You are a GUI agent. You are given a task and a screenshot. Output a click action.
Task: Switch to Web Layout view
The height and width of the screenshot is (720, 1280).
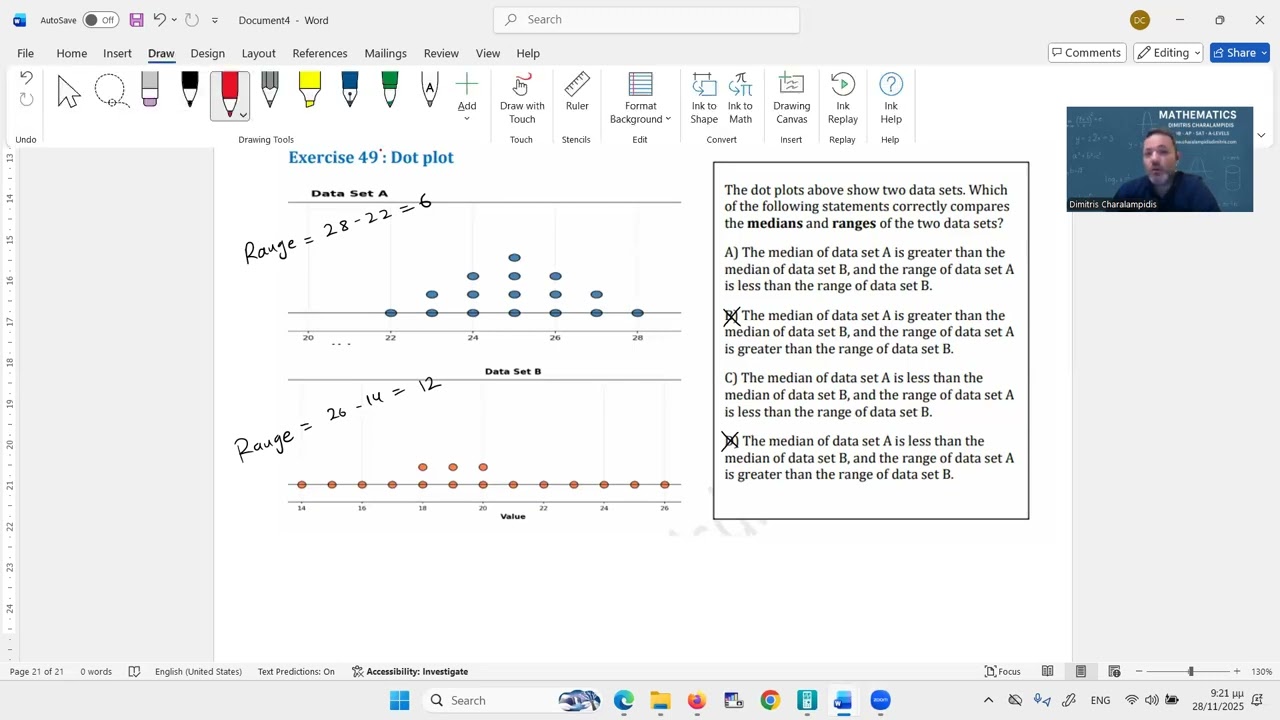point(1114,671)
